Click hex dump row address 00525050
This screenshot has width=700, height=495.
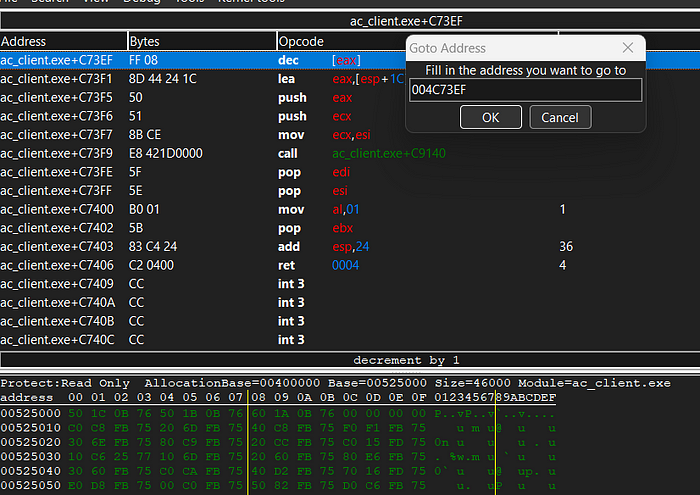[30, 486]
